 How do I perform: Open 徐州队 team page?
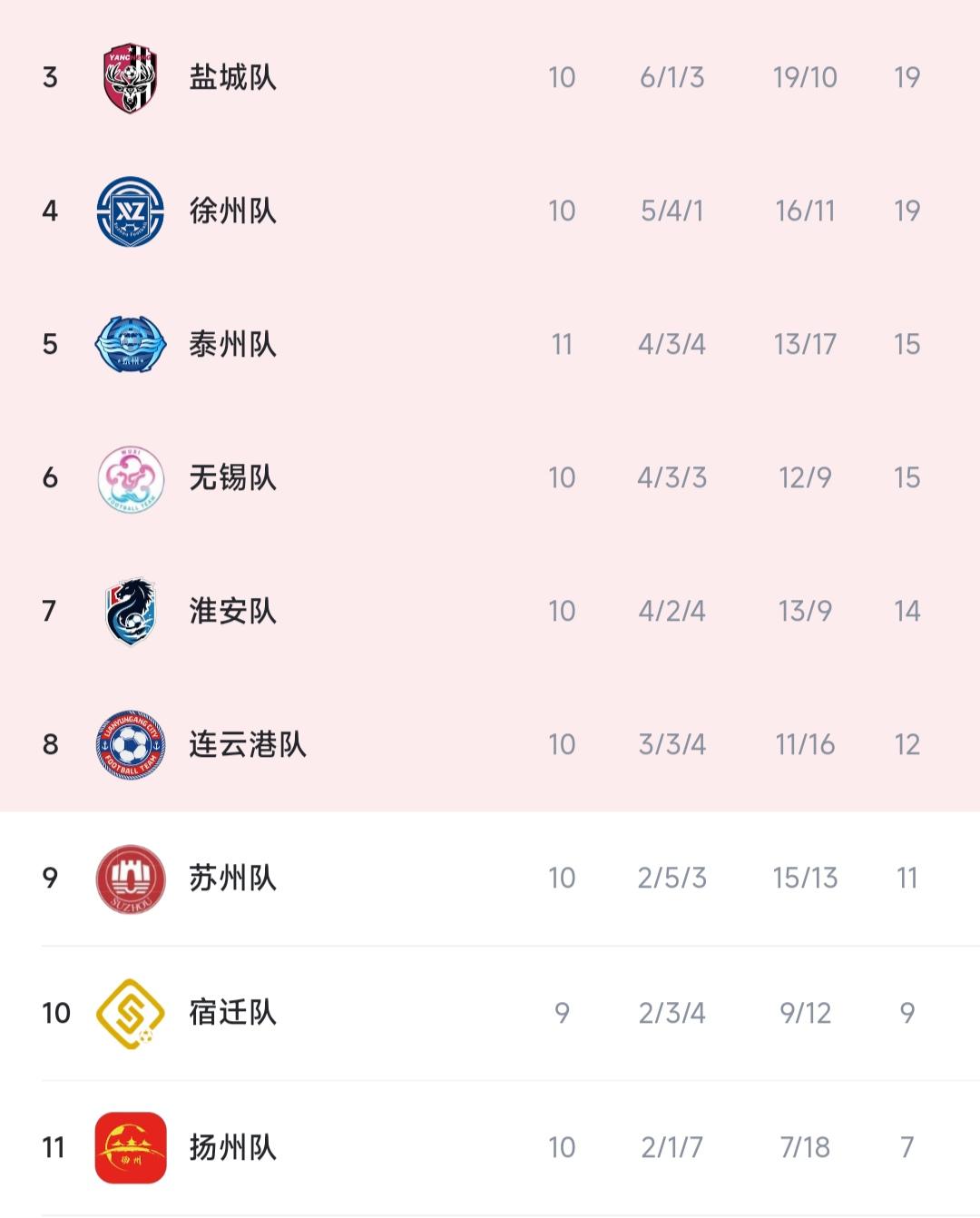pos(232,211)
